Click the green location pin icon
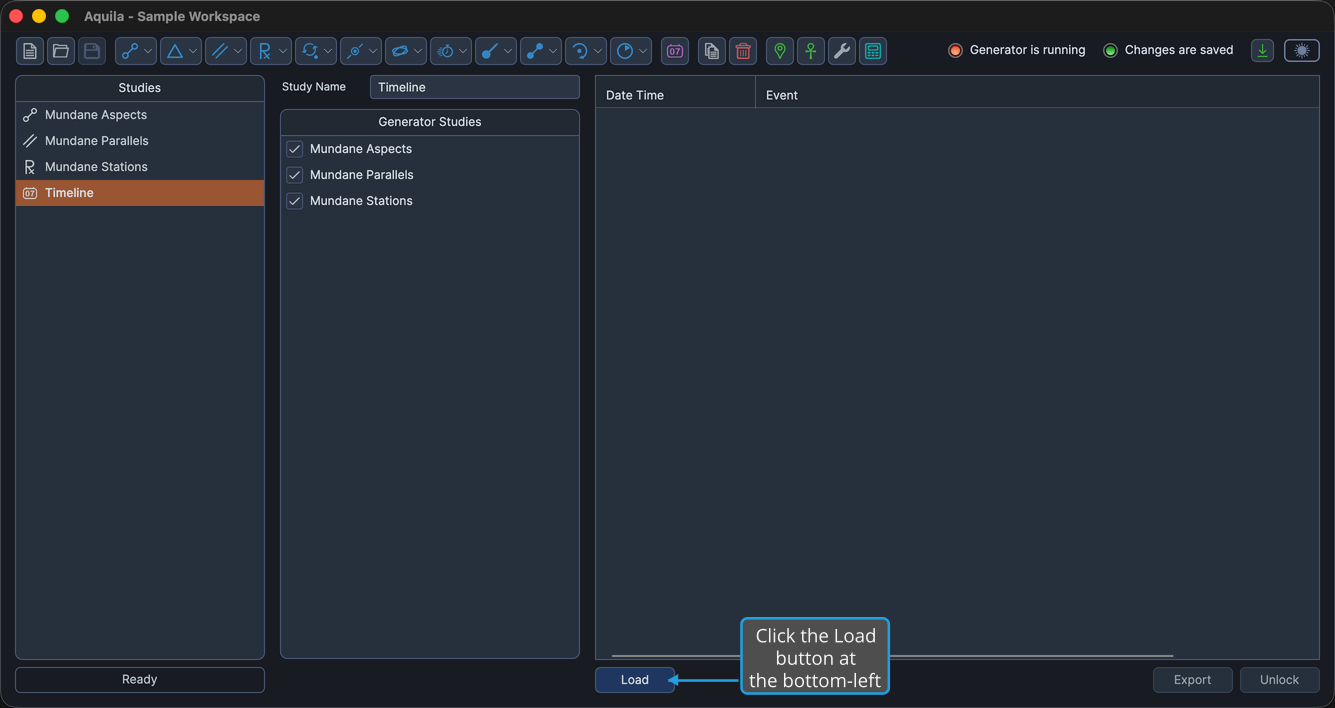This screenshot has width=1335, height=708. [780, 51]
